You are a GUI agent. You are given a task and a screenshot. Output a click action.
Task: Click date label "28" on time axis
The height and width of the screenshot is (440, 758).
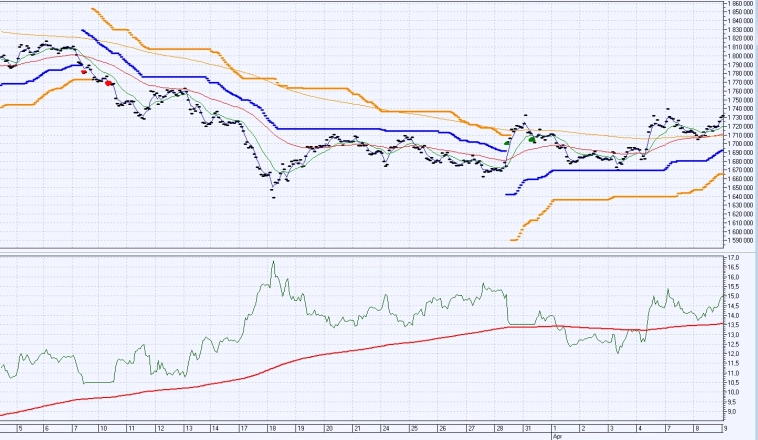500,428
